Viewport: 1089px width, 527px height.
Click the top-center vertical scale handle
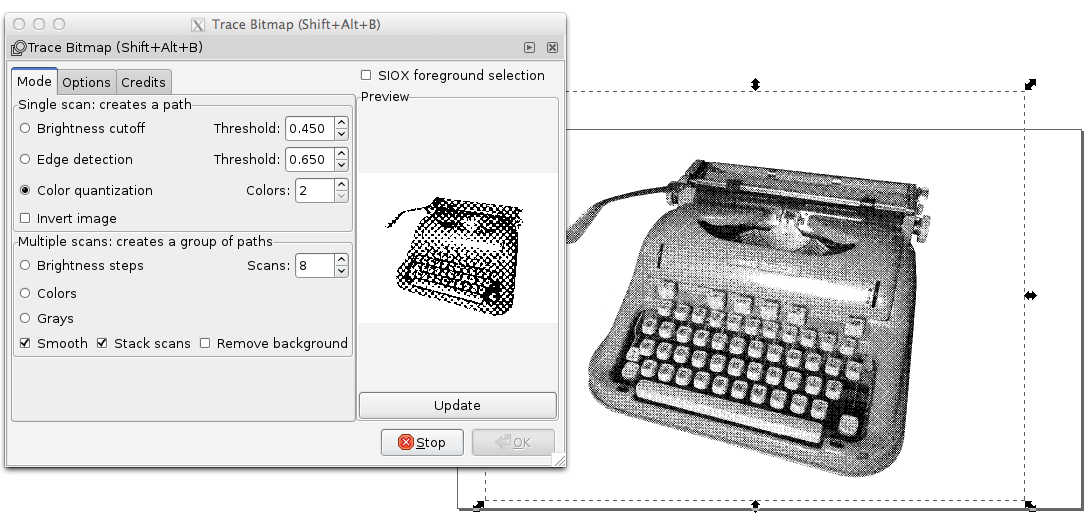755,84
